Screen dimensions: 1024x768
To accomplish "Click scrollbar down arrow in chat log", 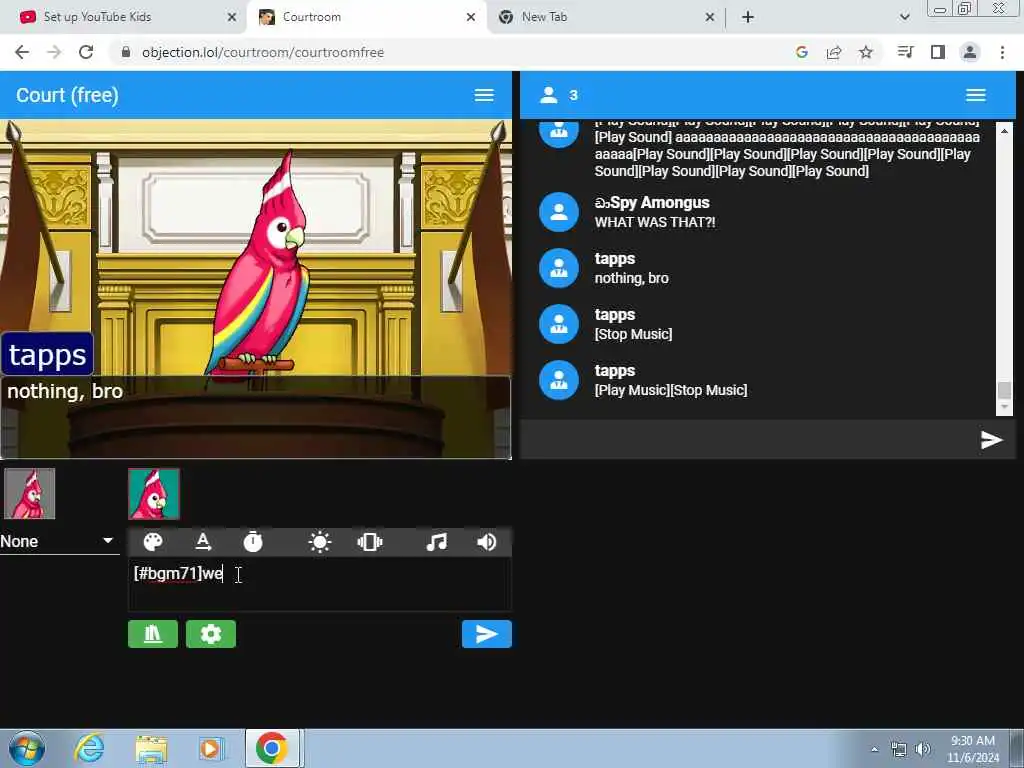I will coord(1004,409).
